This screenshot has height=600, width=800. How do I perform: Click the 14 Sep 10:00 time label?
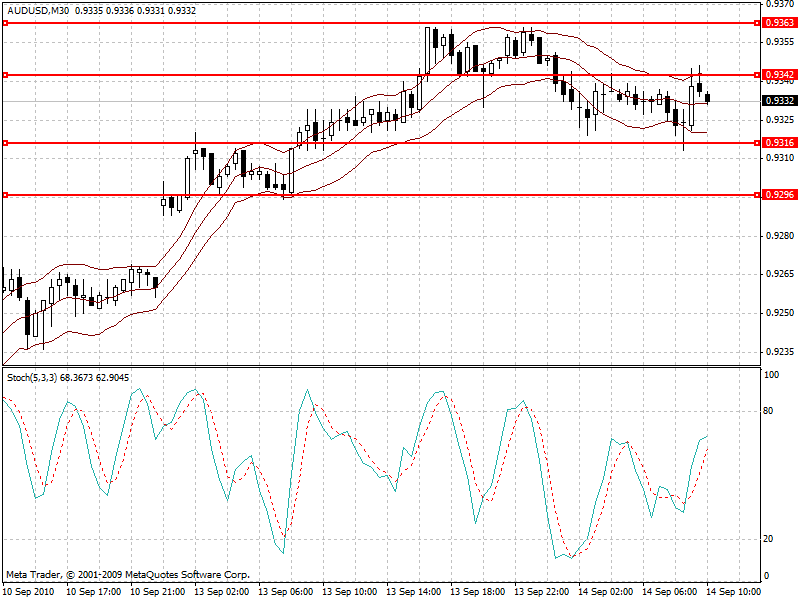(x=733, y=592)
